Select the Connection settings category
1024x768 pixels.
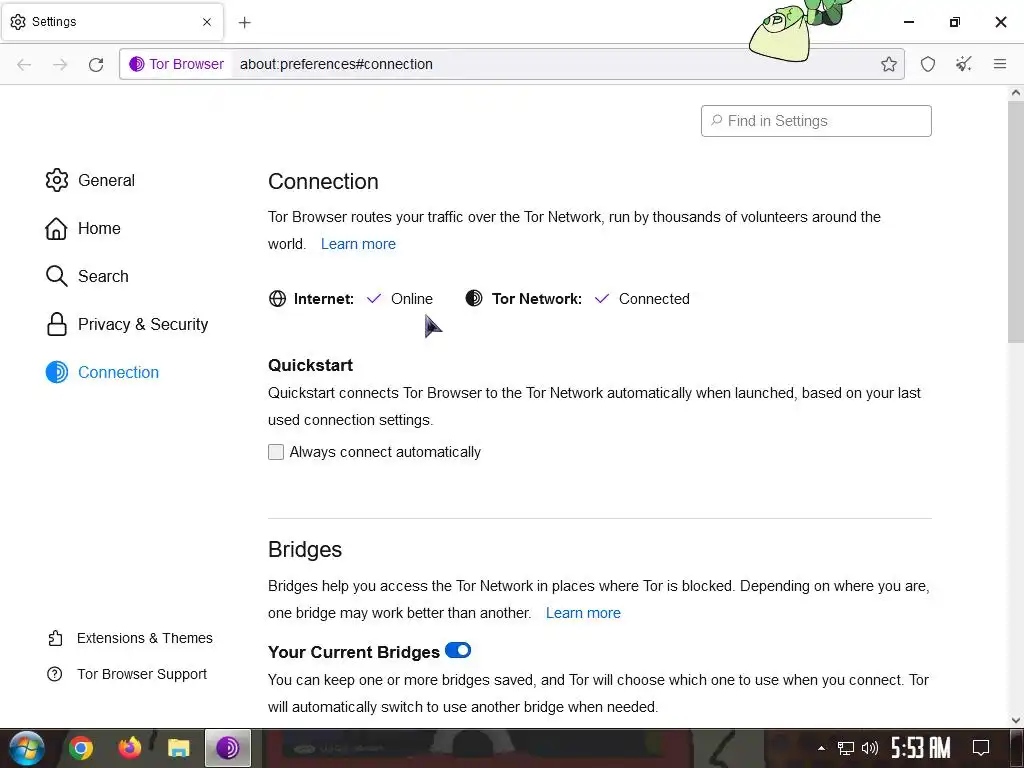click(x=103, y=372)
